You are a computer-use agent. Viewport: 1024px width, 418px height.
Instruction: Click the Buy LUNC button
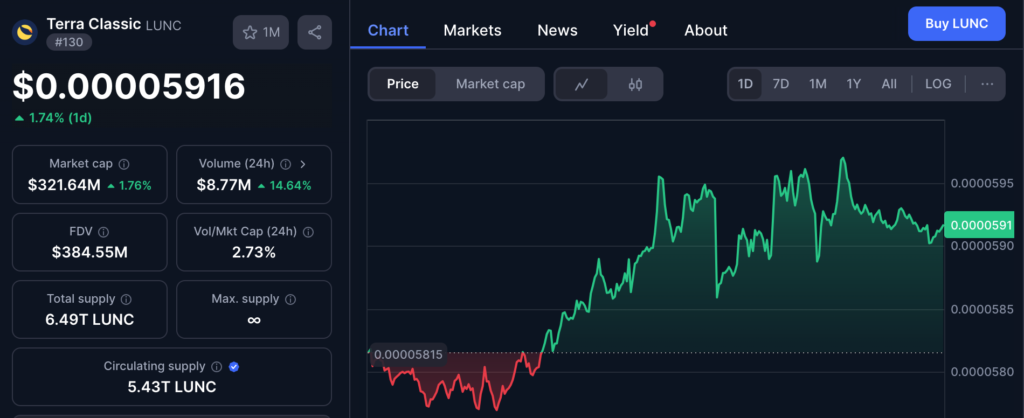click(x=956, y=23)
